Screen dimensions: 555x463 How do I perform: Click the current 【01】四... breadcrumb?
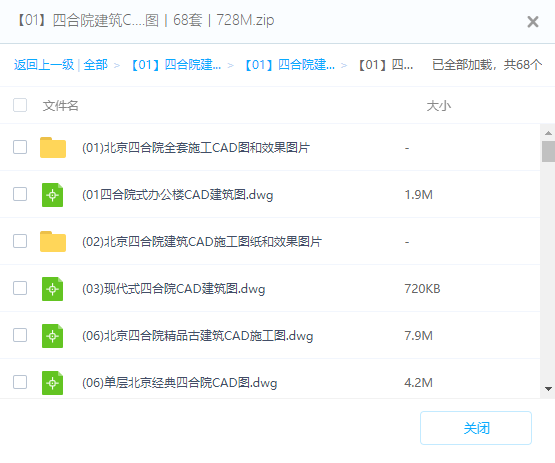click(385, 65)
